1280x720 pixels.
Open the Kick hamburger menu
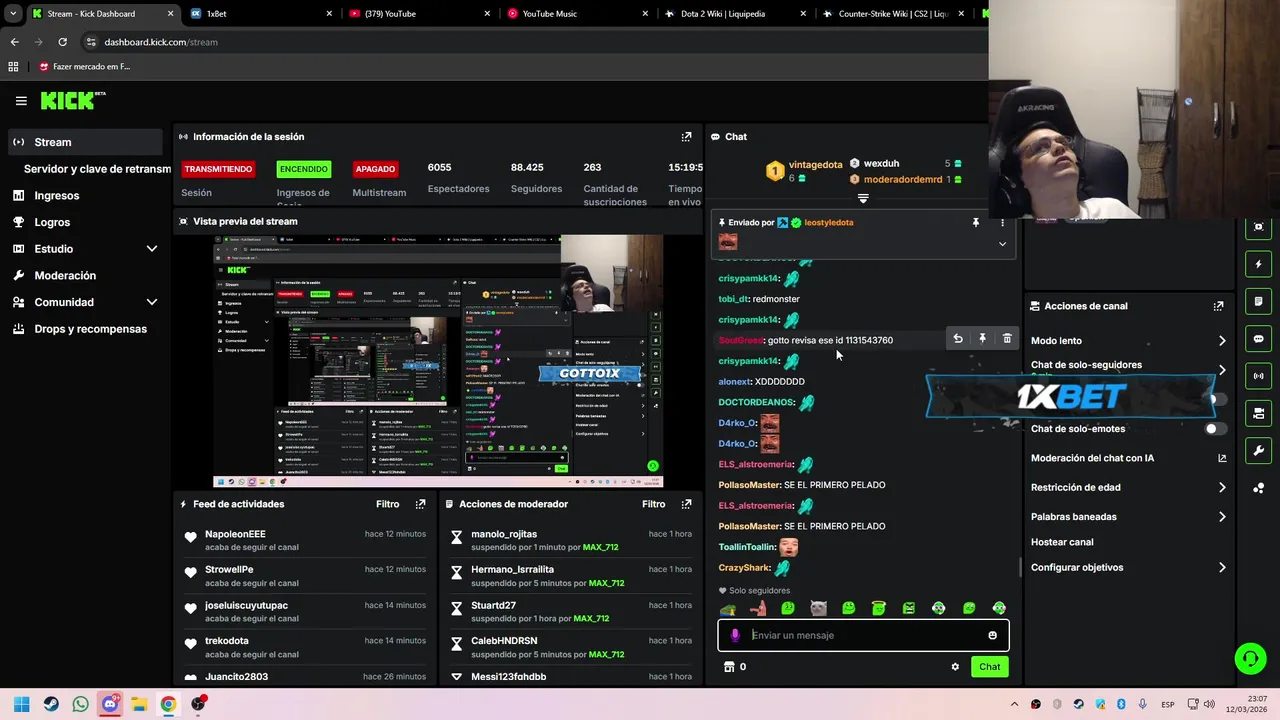click(21, 101)
